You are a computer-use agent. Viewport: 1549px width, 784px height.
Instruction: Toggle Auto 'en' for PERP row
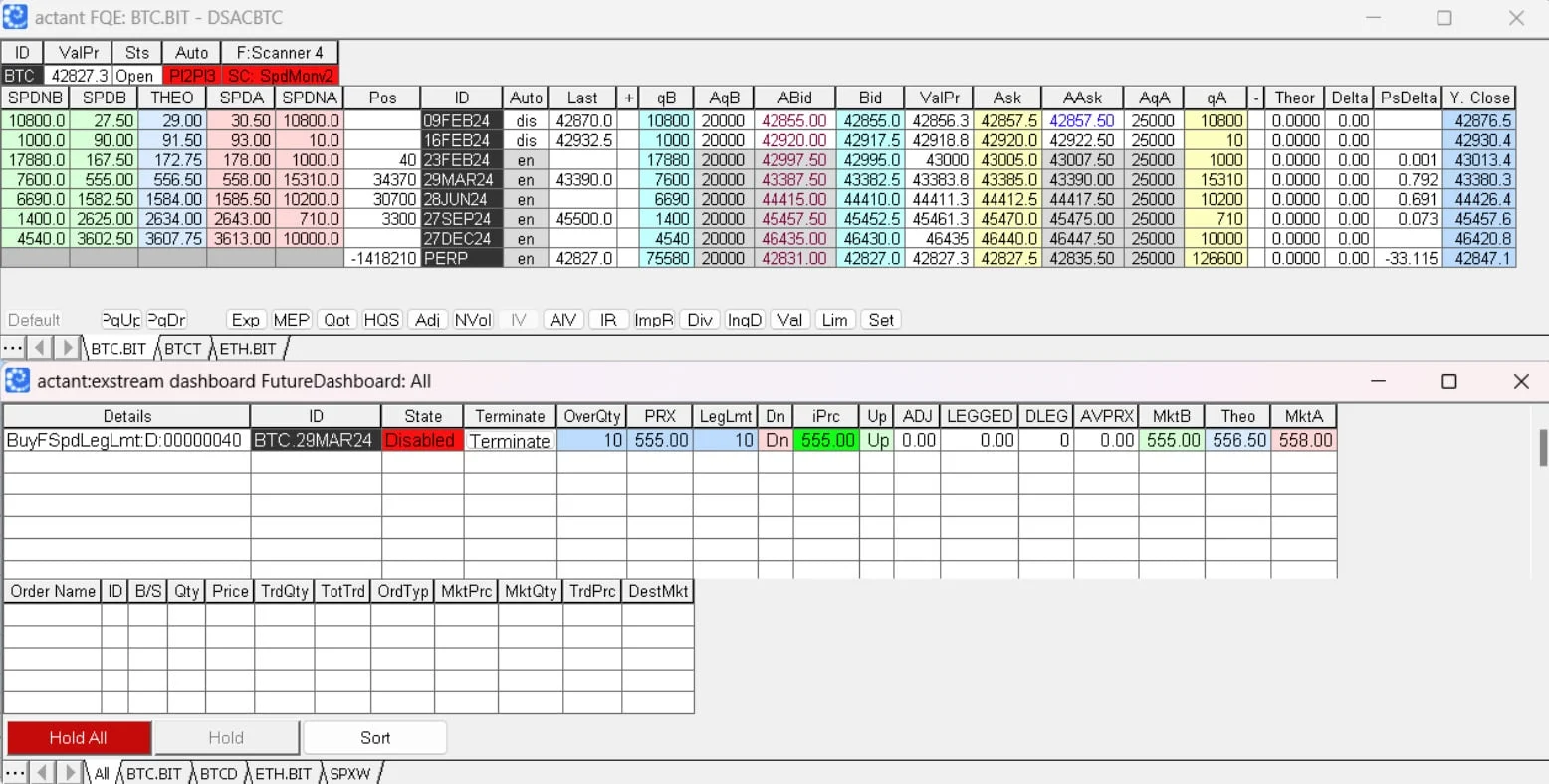(x=526, y=258)
